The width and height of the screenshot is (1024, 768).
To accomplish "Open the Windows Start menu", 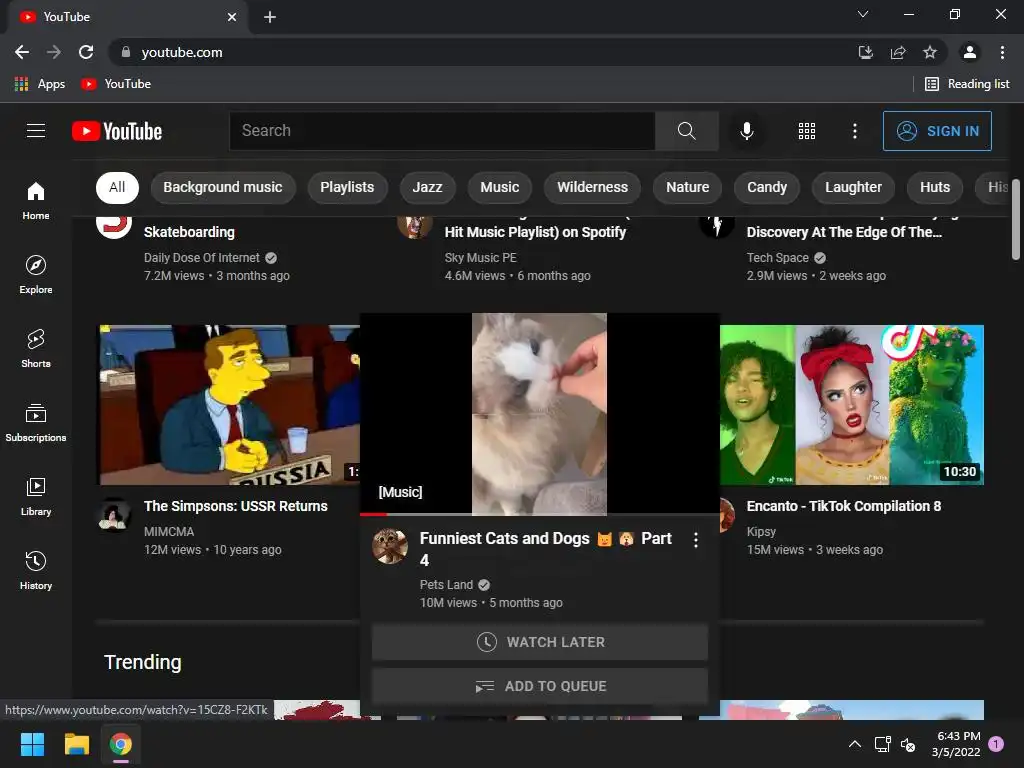I will (x=32, y=744).
